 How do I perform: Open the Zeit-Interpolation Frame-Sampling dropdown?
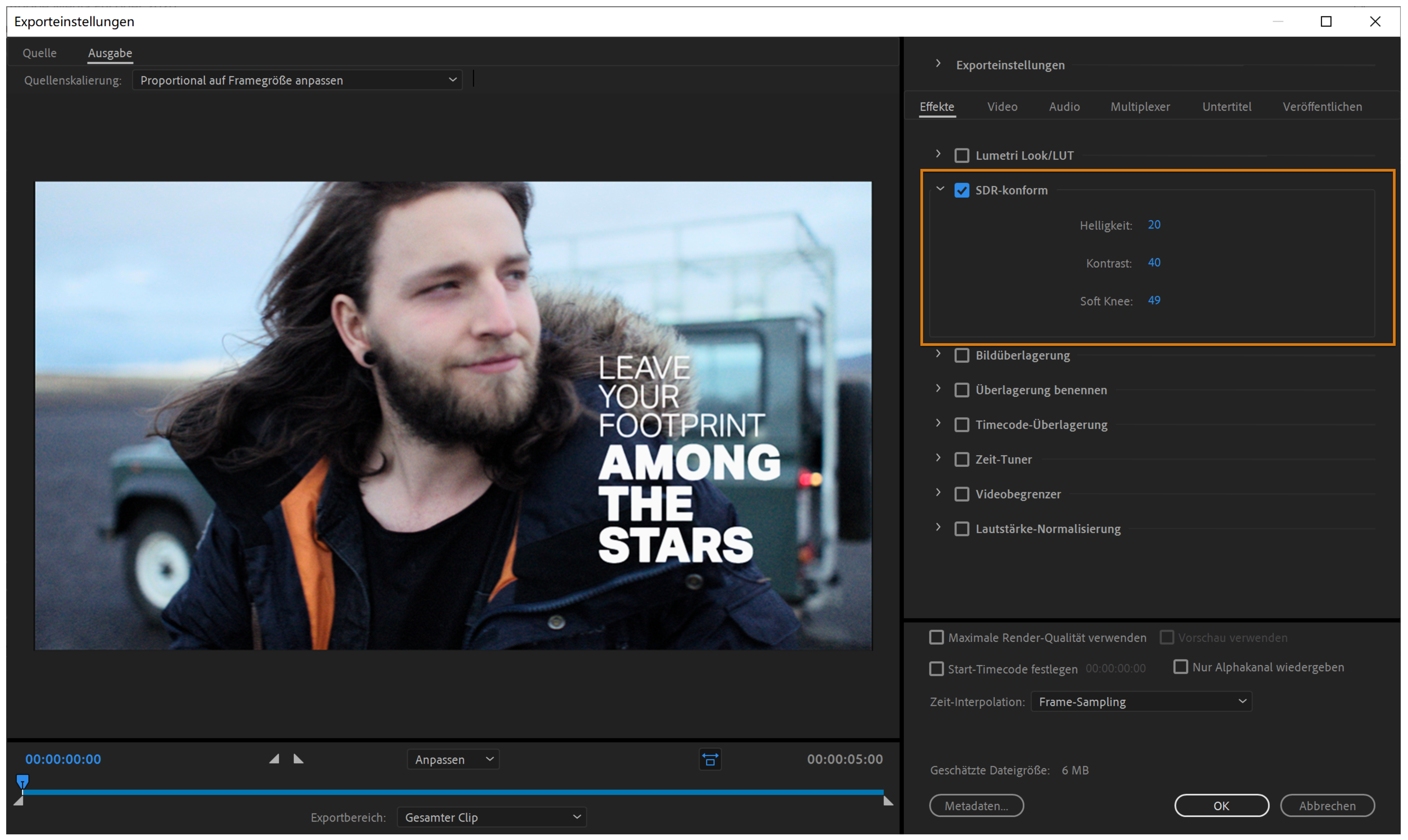tap(1141, 701)
